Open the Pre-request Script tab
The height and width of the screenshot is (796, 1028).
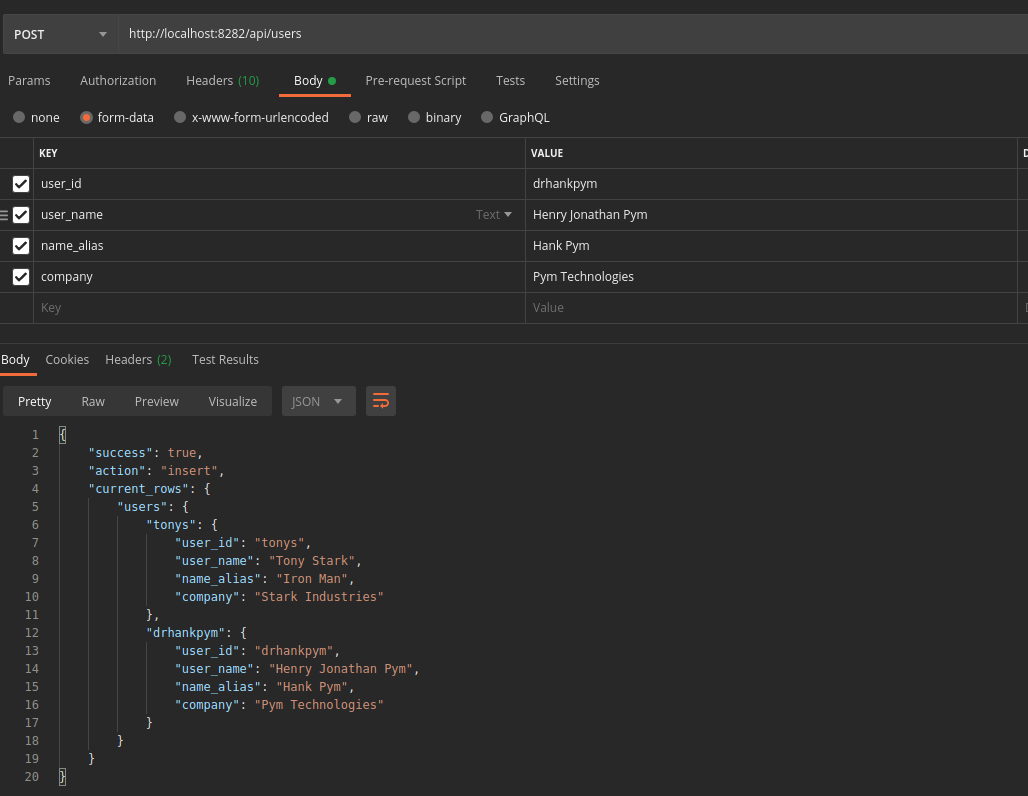click(x=415, y=81)
